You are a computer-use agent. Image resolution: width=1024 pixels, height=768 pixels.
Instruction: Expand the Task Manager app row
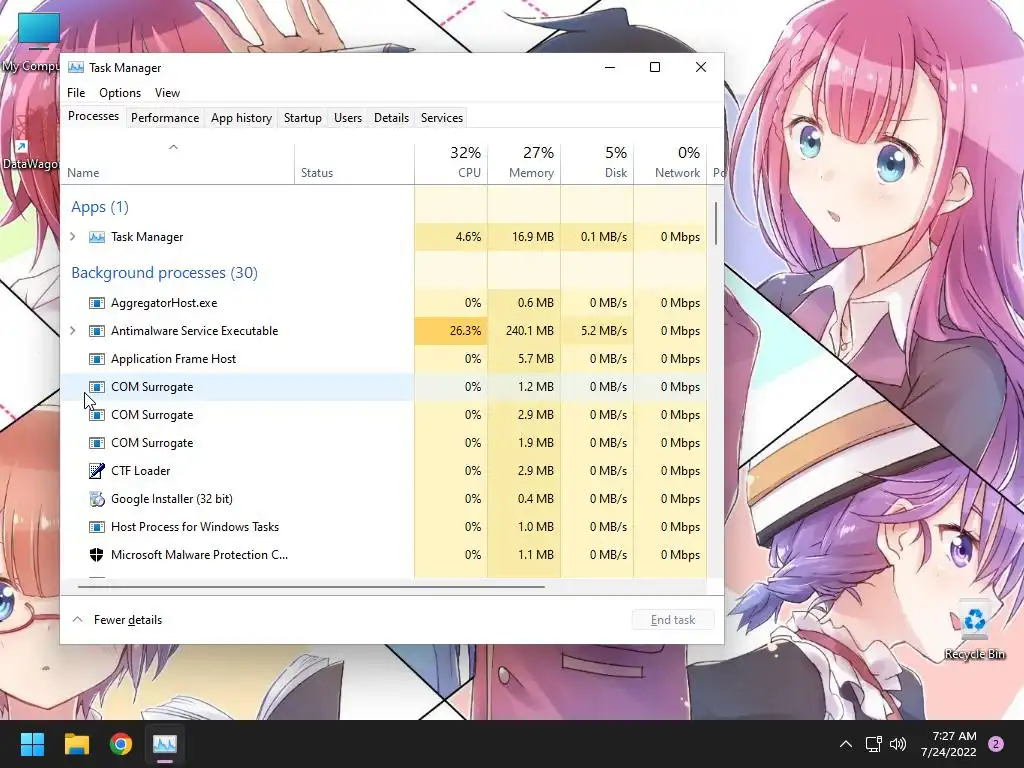[x=72, y=236]
